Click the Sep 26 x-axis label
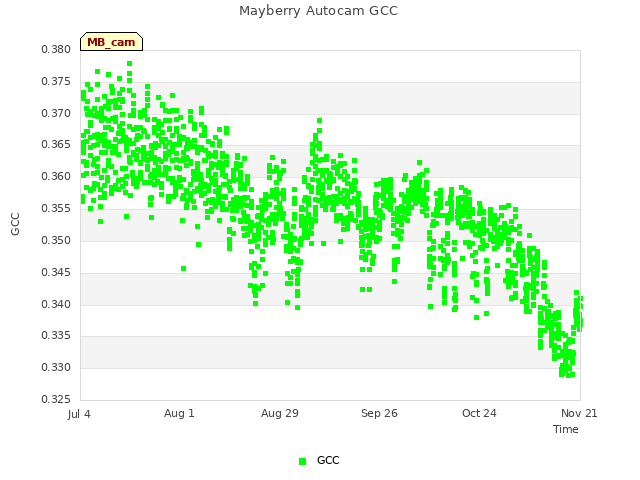The width and height of the screenshot is (640, 480). [x=379, y=413]
